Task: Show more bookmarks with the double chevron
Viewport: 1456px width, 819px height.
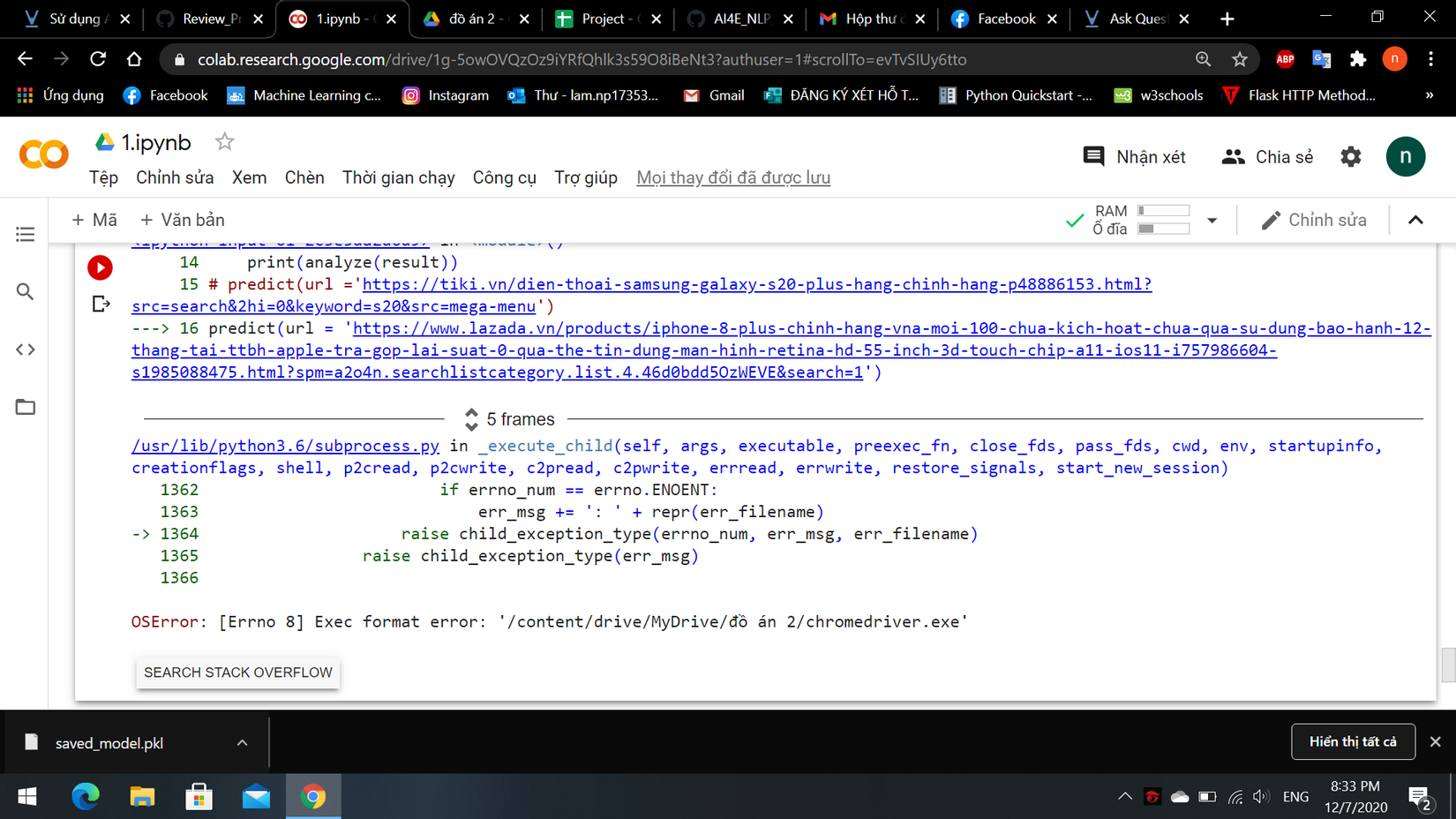Action: click(1430, 95)
